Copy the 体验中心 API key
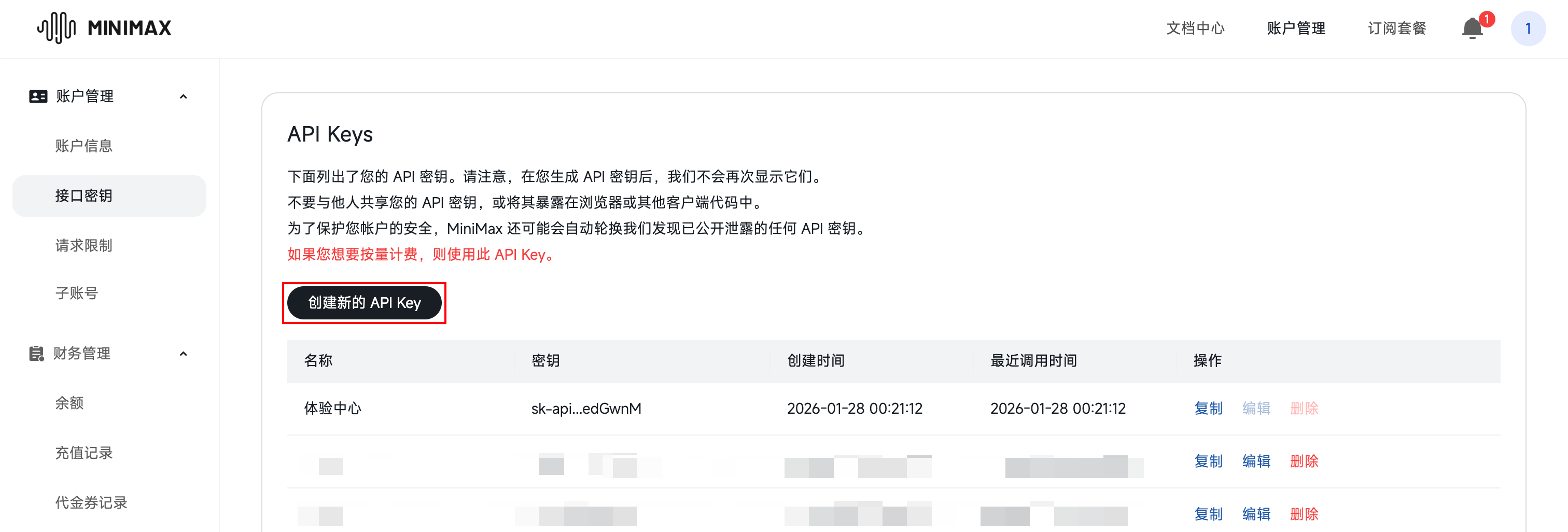The width and height of the screenshot is (1568, 532). [x=1208, y=409]
